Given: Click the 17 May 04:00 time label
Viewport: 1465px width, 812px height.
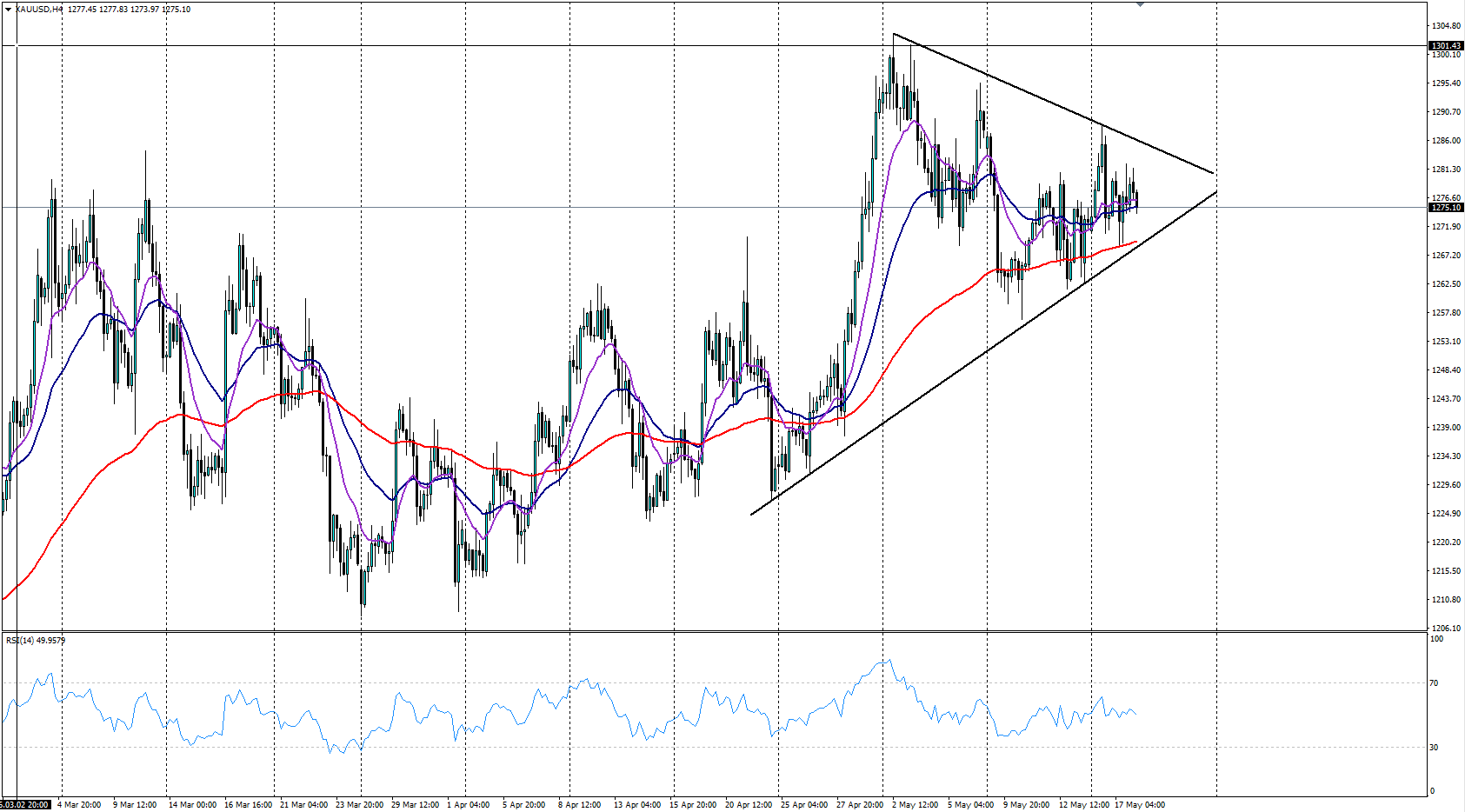Looking at the screenshot, I should click(1139, 805).
